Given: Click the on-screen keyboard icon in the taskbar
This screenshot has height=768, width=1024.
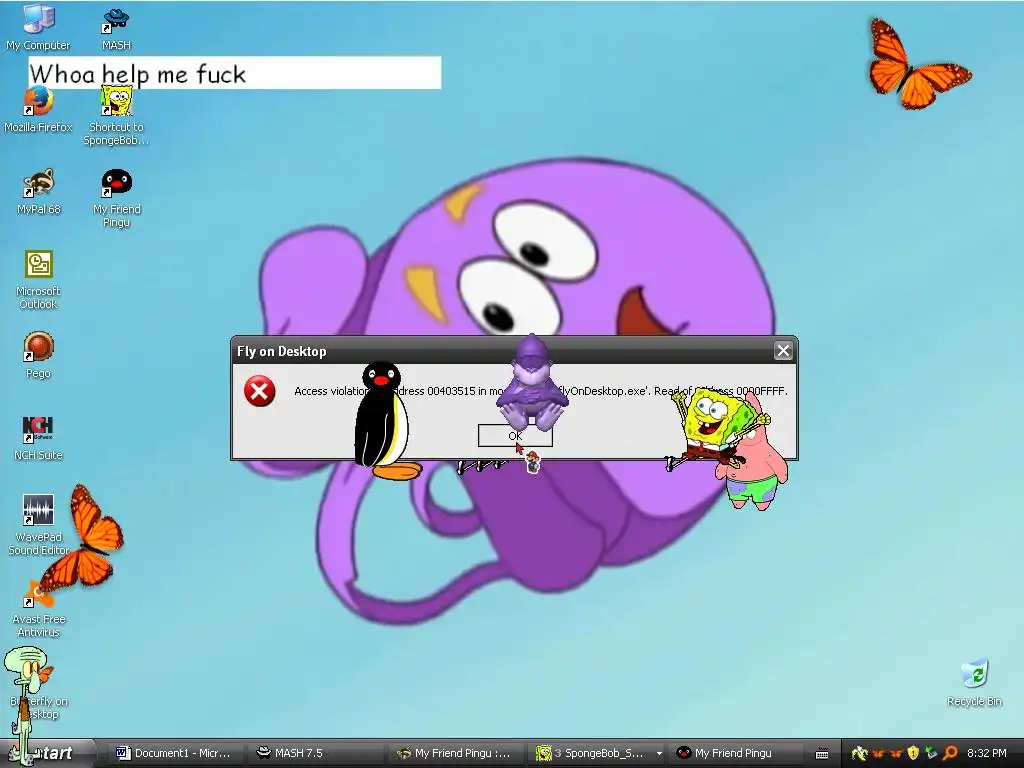Looking at the screenshot, I should (822, 754).
